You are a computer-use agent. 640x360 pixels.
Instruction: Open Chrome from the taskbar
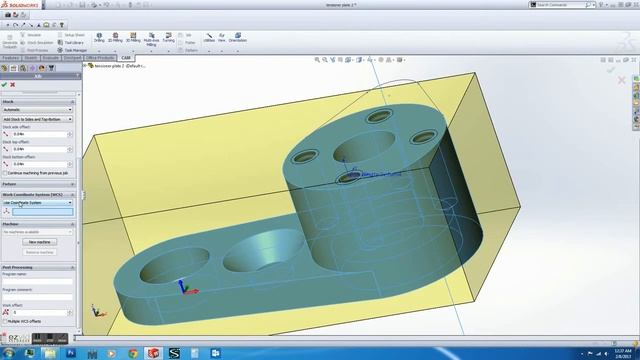[133, 353]
